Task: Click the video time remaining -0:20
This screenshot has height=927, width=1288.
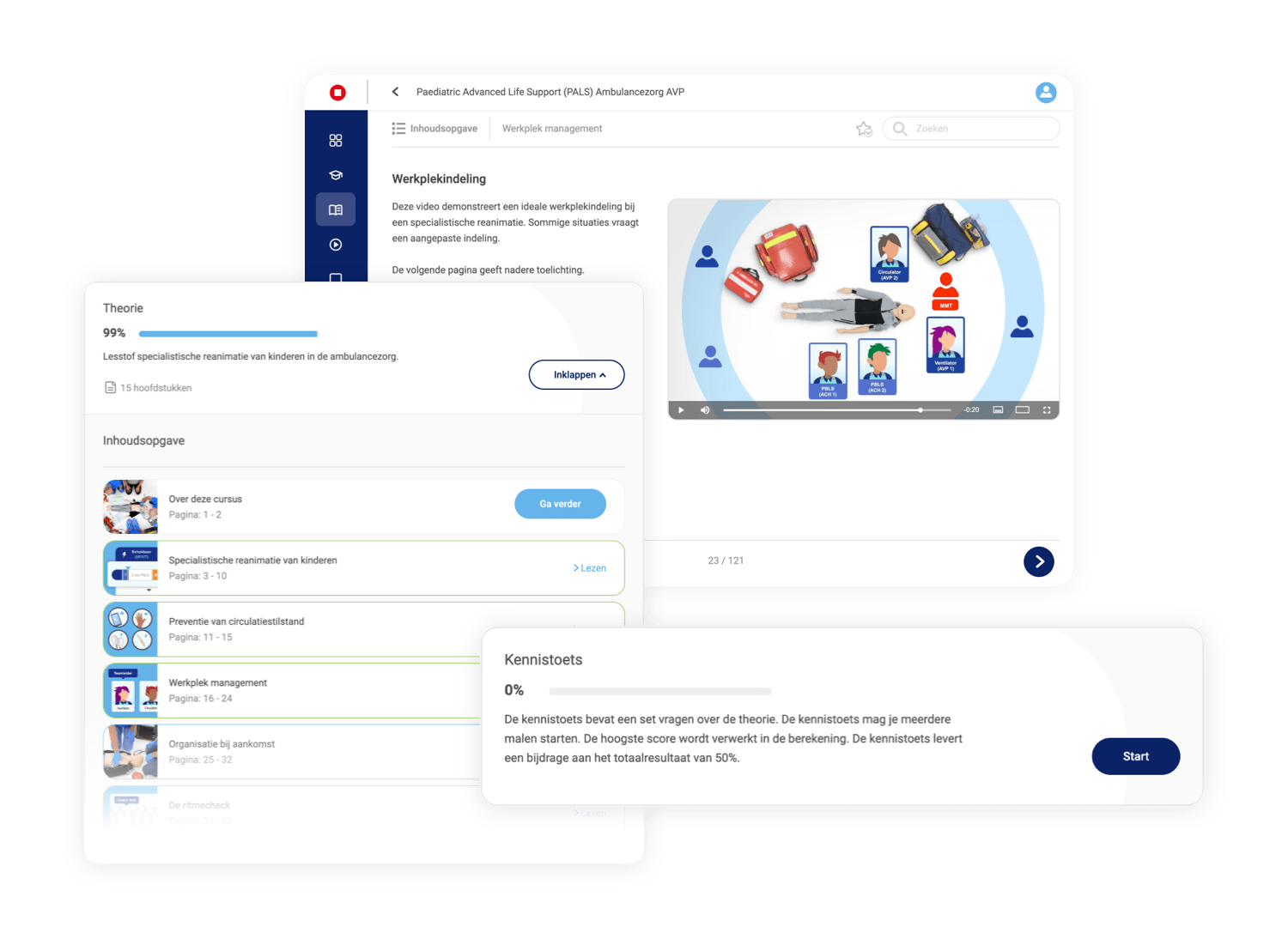Action: 971,410
